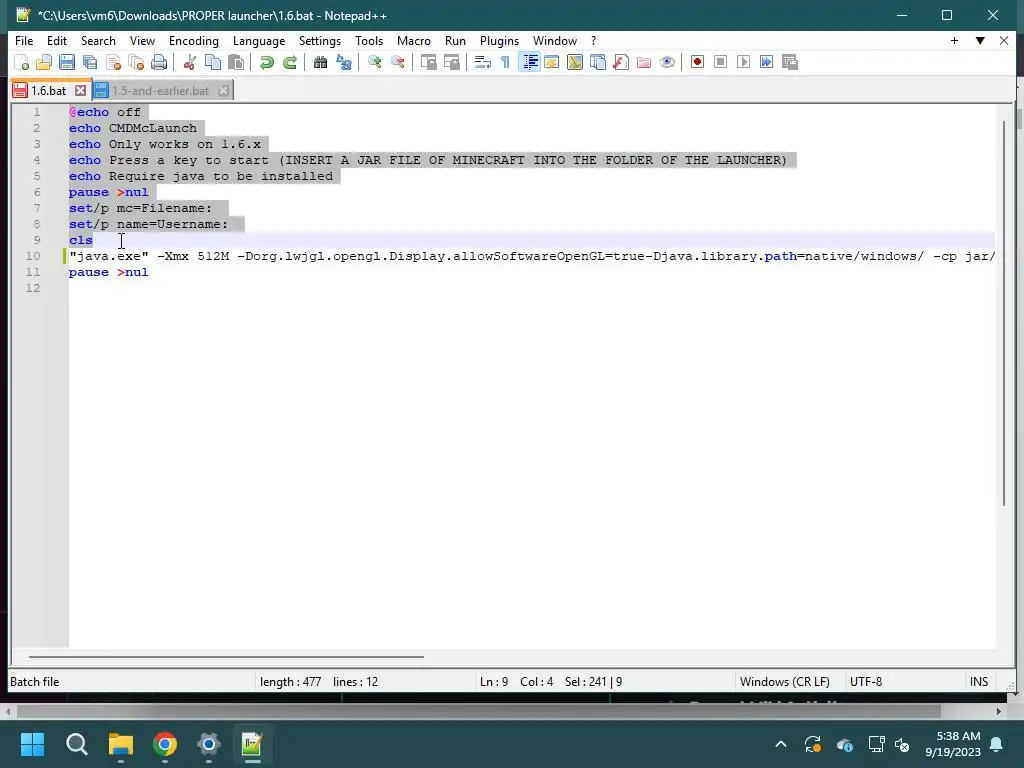The width and height of the screenshot is (1024, 768).
Task: Start macro recording red dot icon
Action: 697,62
